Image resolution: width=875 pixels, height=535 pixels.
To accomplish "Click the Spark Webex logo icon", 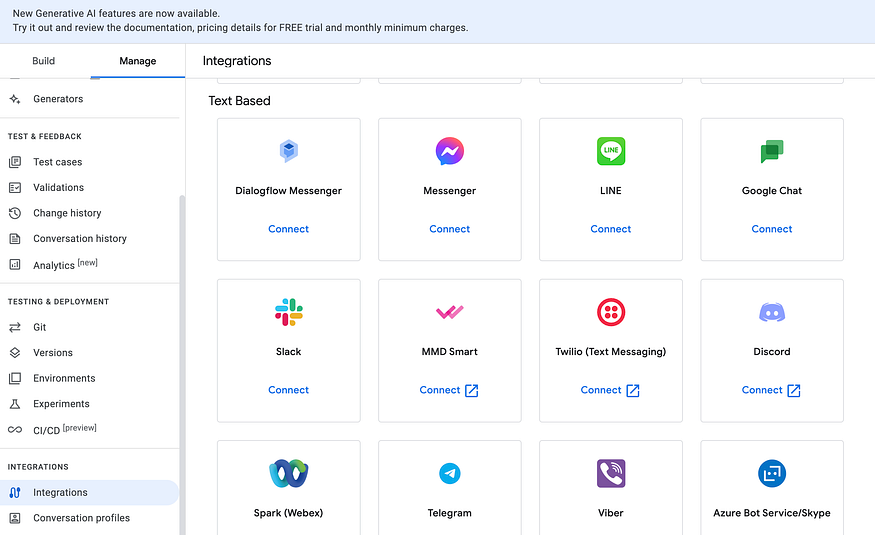I will point(289,473).
